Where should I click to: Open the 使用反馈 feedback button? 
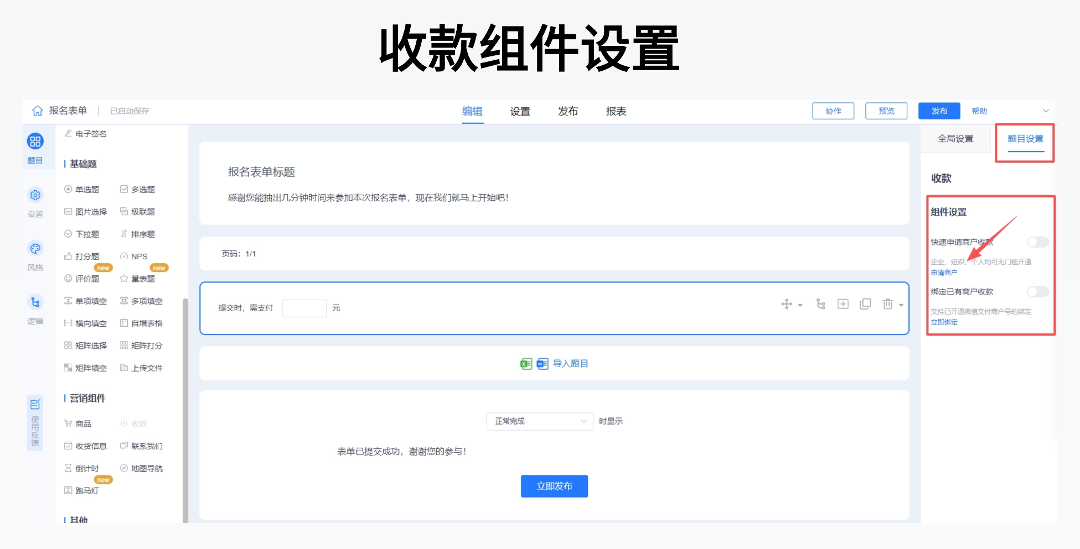point(35,423)
